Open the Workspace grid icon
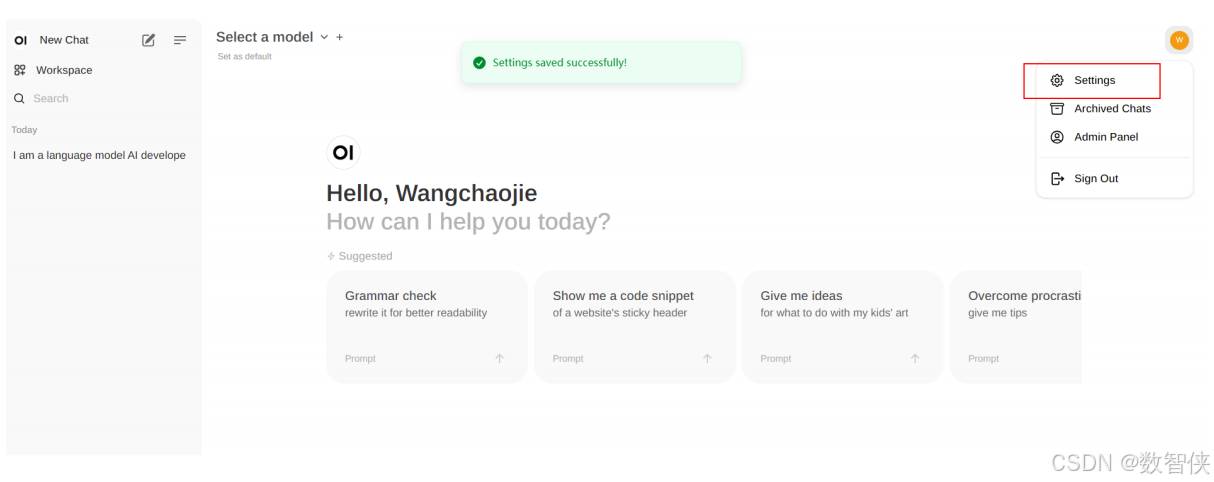The width and height of the screenshot is (1214, 482). (20, 70)
